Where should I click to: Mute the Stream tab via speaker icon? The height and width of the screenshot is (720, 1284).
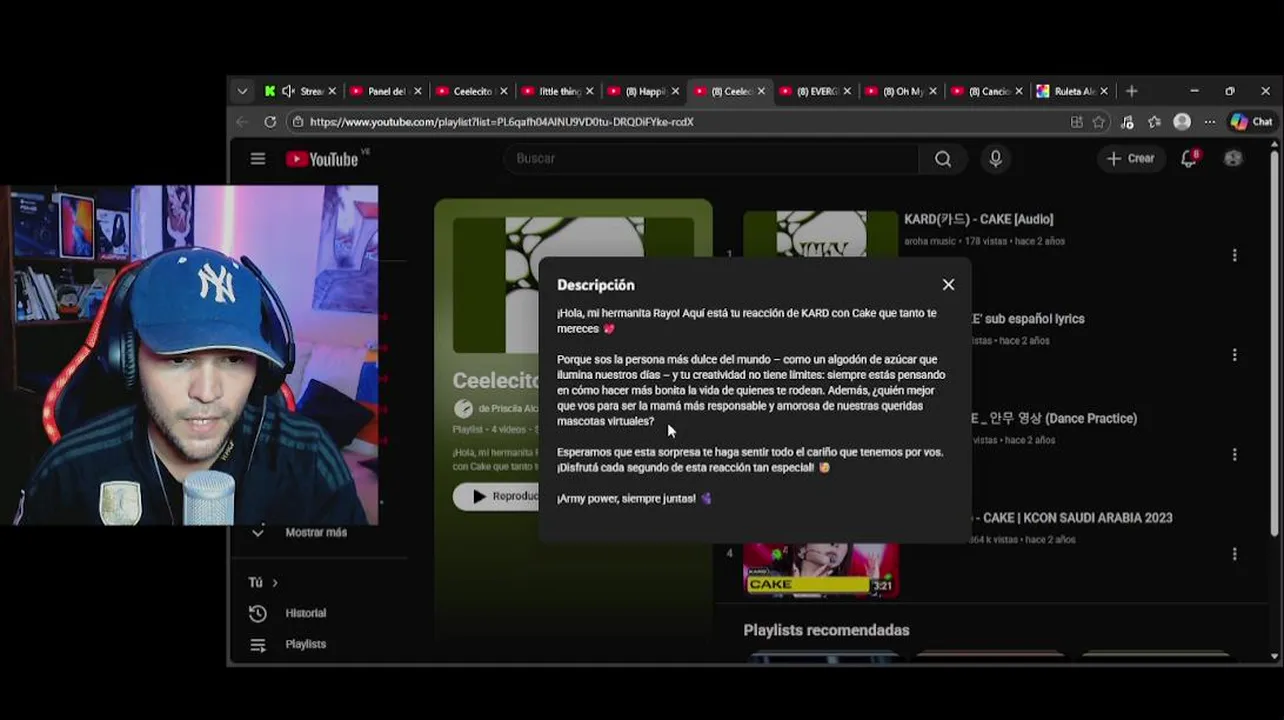point(288,91)
